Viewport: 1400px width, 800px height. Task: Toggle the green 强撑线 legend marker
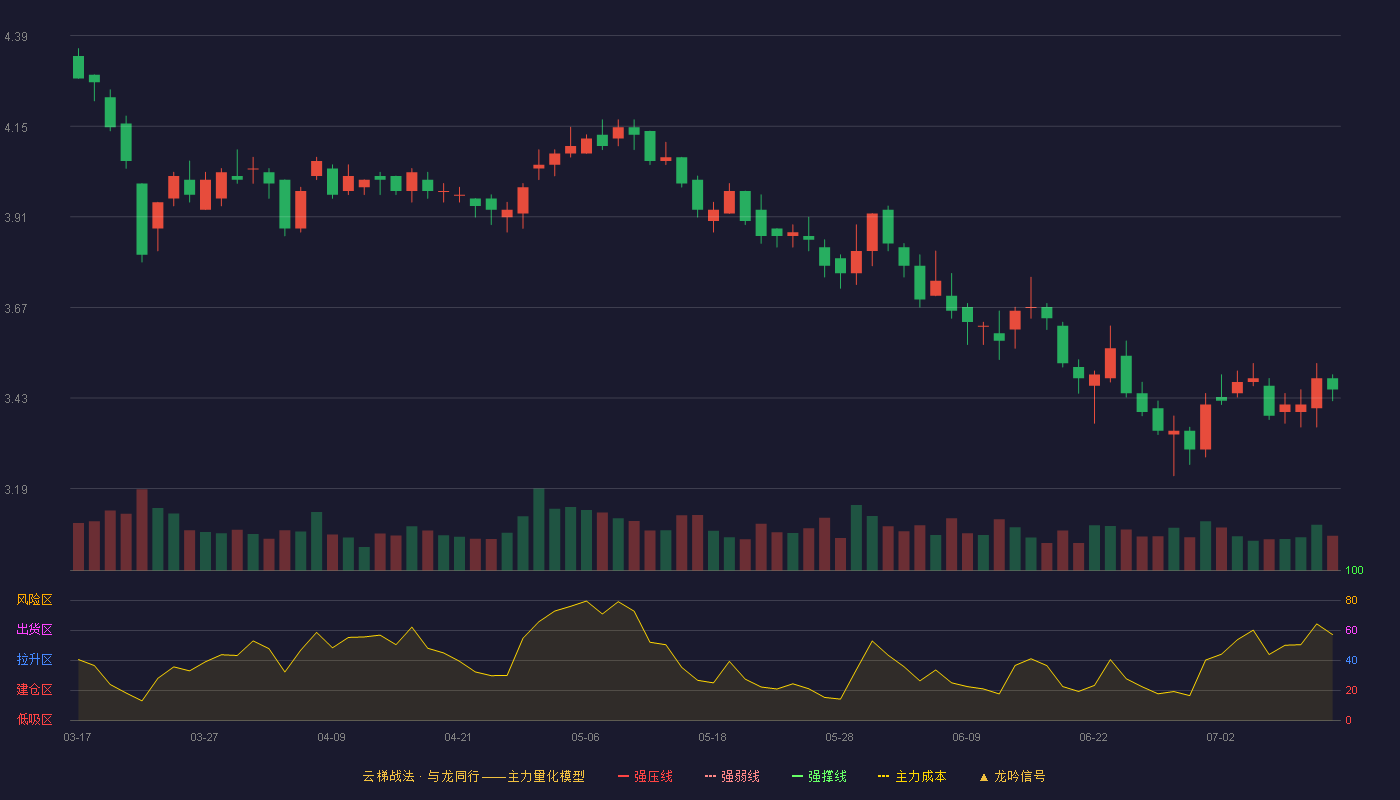(x=797, y=776)
